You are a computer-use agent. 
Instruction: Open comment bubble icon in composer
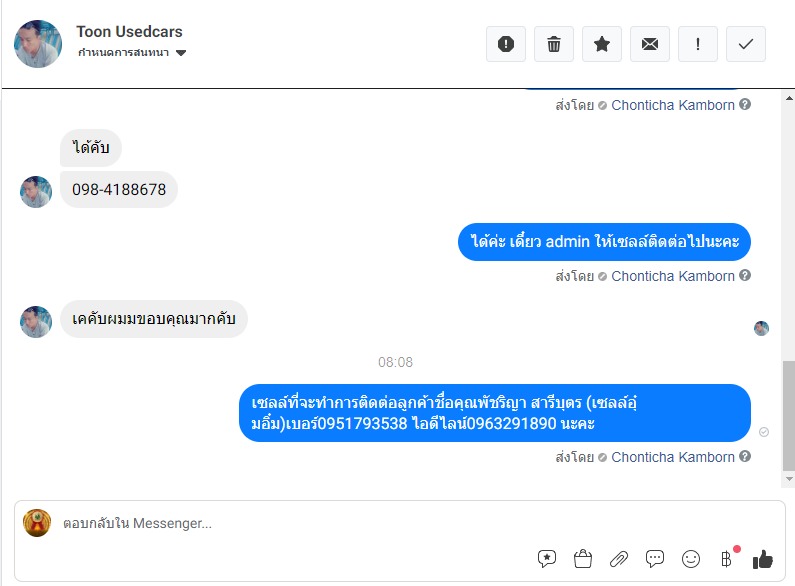655,559
